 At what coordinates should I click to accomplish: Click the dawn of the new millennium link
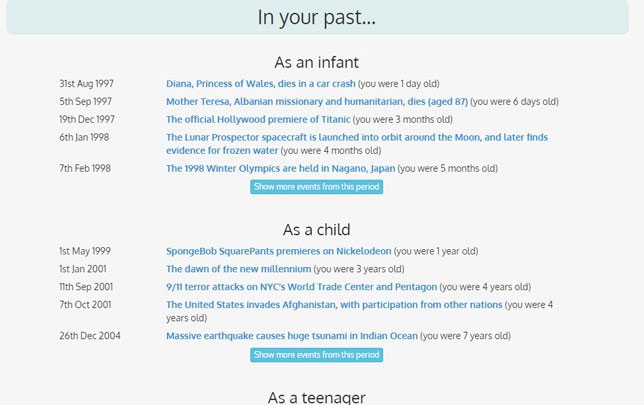pyautogui.click(x=238, y=269)
